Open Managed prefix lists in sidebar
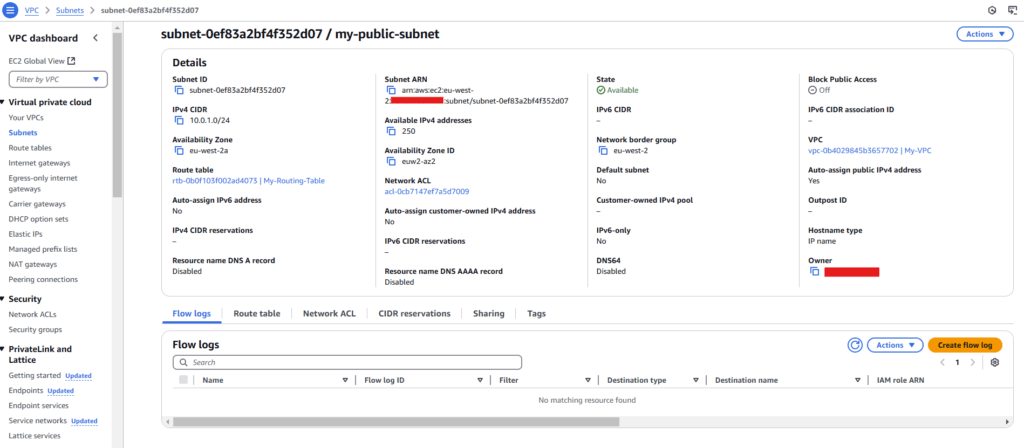 click(42, 249)
